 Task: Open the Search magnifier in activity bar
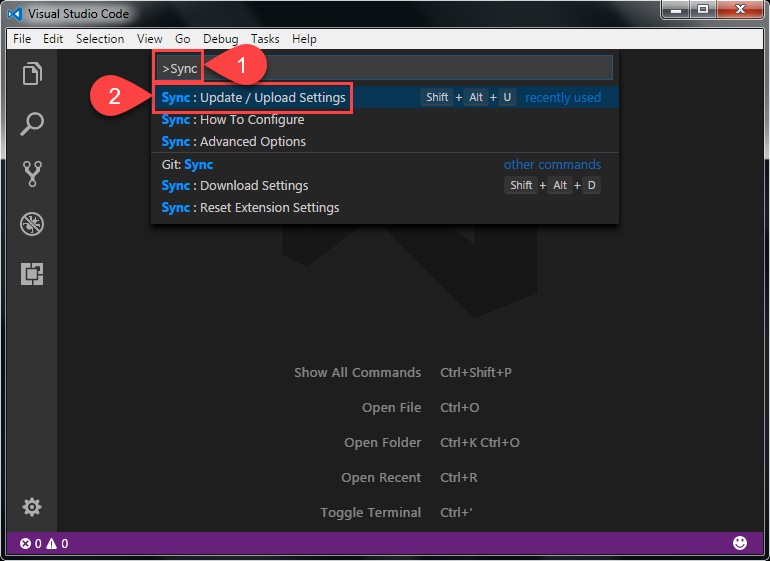click(32, 123)
